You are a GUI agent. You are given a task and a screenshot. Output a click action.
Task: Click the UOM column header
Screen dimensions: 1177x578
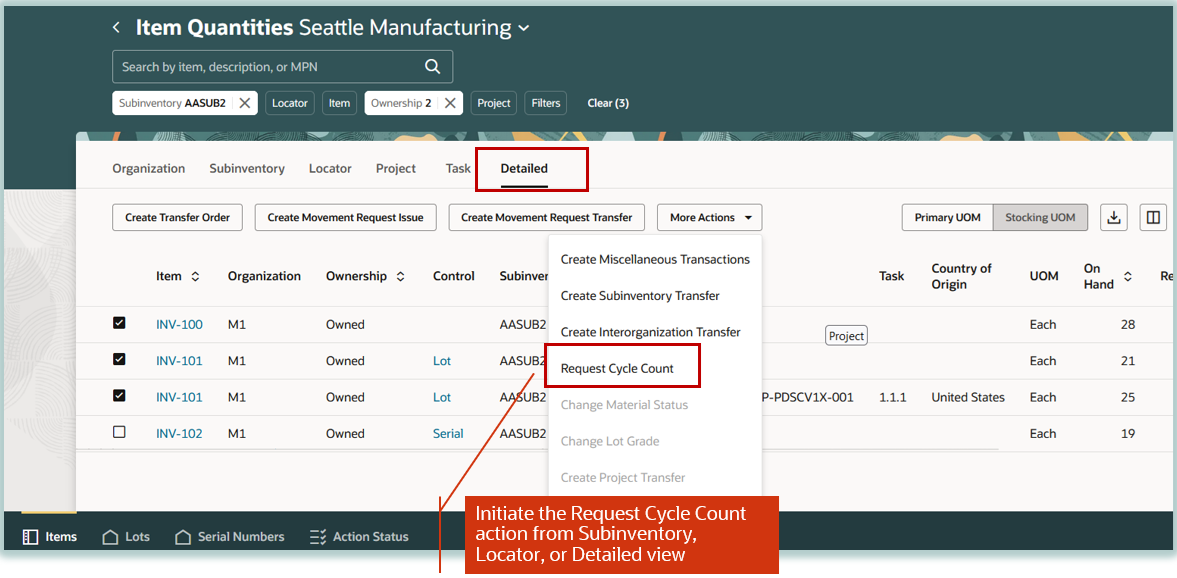pos(1044,276)
